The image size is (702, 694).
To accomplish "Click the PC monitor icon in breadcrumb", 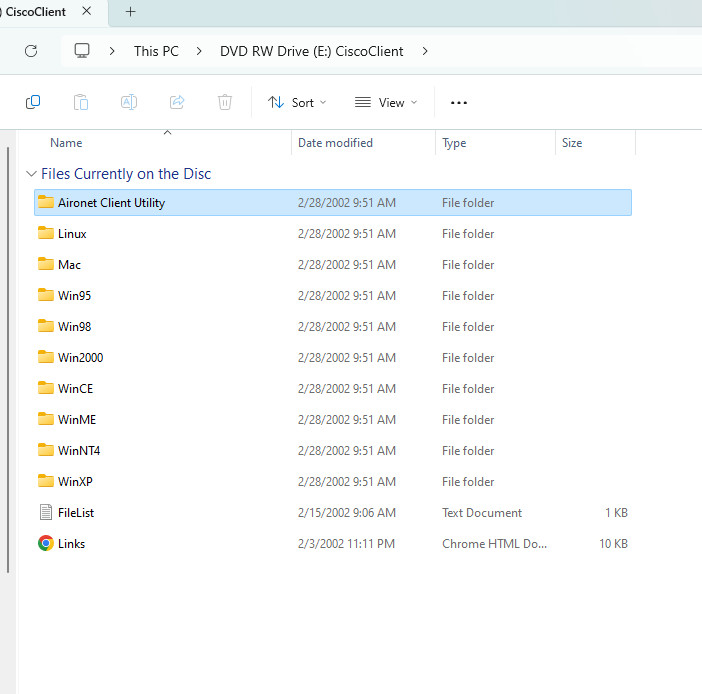I will click(x=82, y=51).
